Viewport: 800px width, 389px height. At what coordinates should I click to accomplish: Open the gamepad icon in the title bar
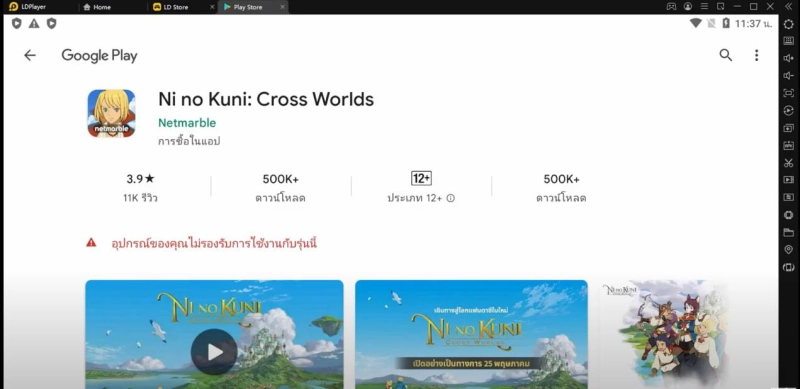click(x=671, y=7)
